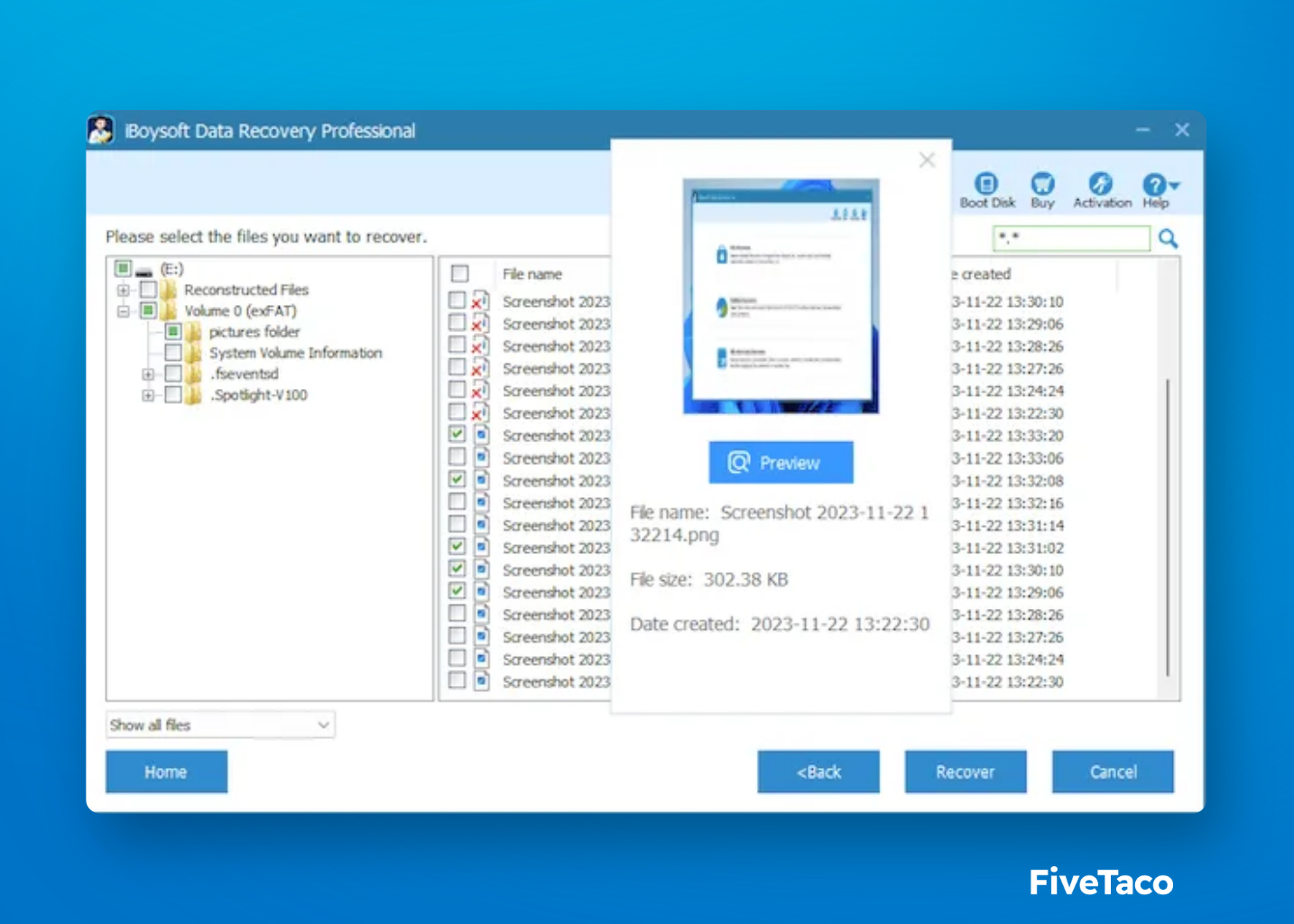This screenshot has height=924, width=1294.
Task: Click the Reconstructed Files folder icon
Action: click(x=169, y=290)
